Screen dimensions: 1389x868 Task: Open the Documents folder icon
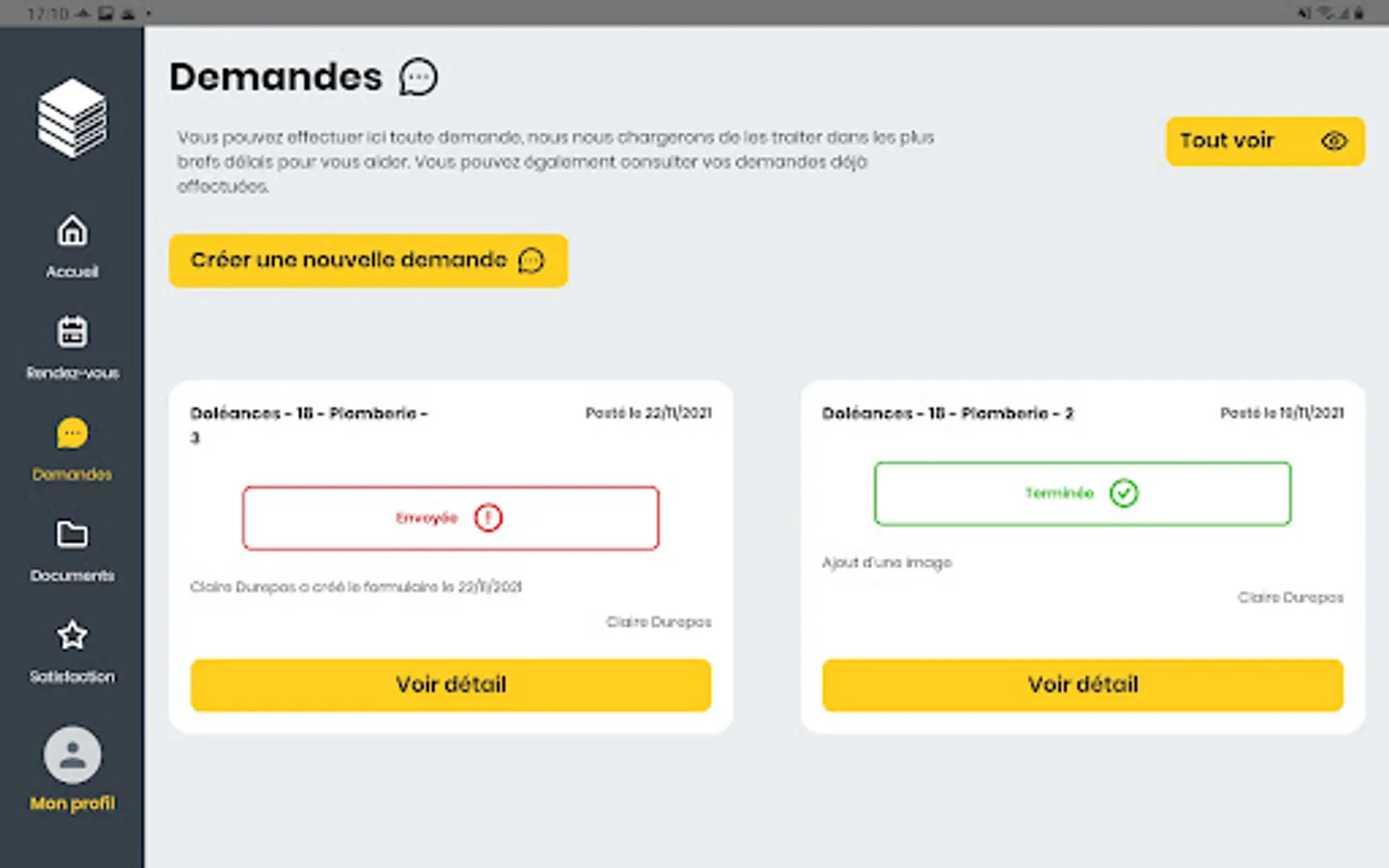click(x=72, y=534)
